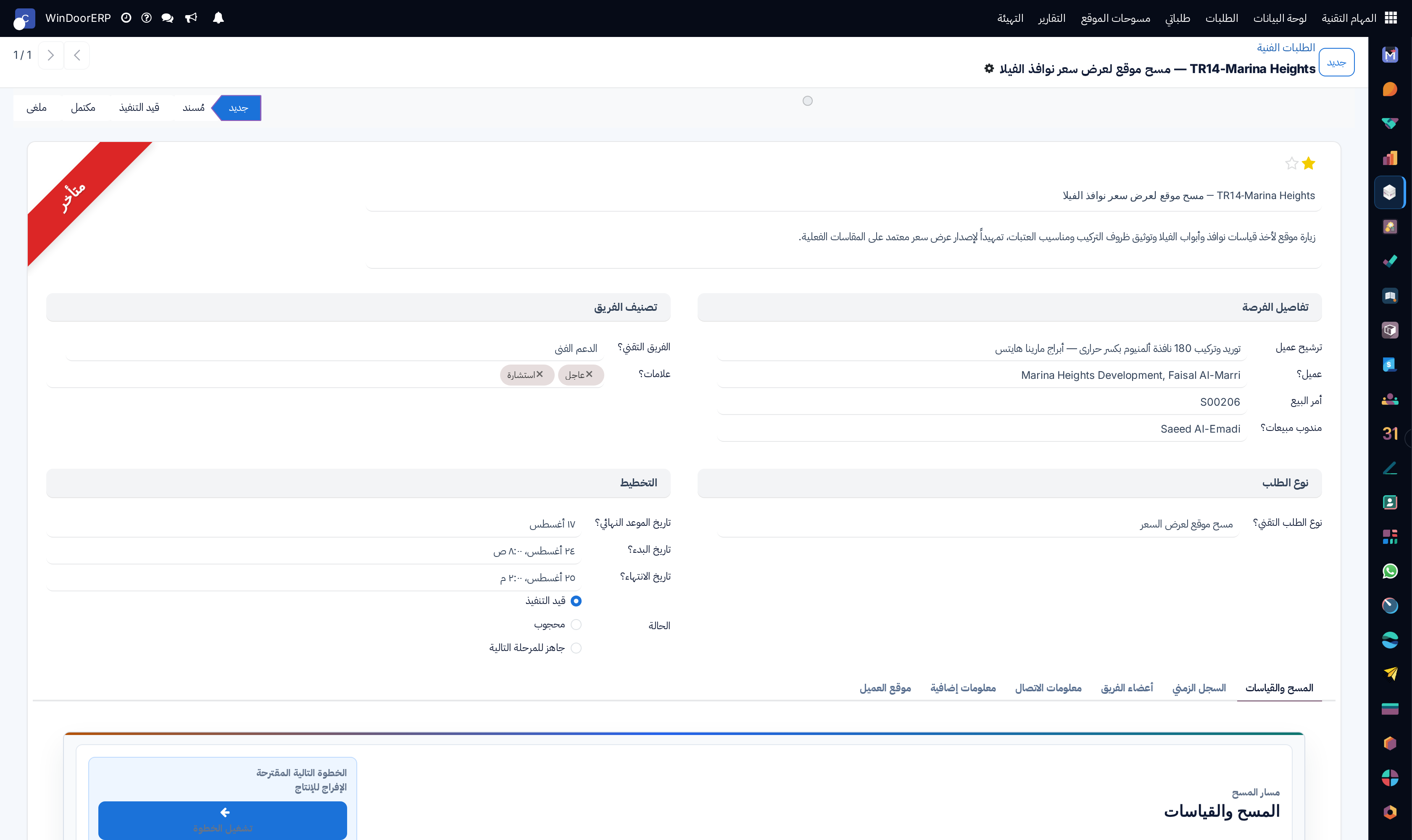Open the yellow paper plane app icon
The width and height of the screenshot is (1412, 840).
[x=1390, y=674]
